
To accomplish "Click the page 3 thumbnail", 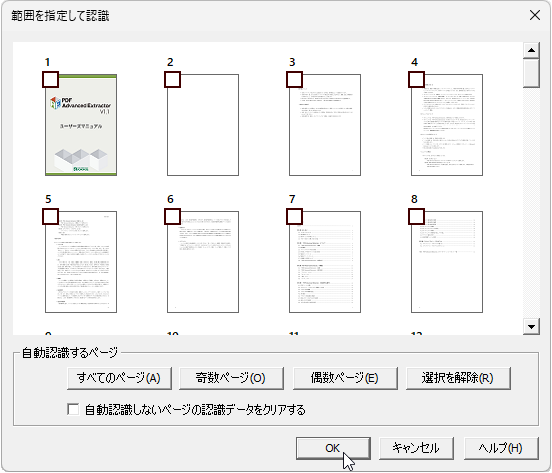I will coord(325,125).
